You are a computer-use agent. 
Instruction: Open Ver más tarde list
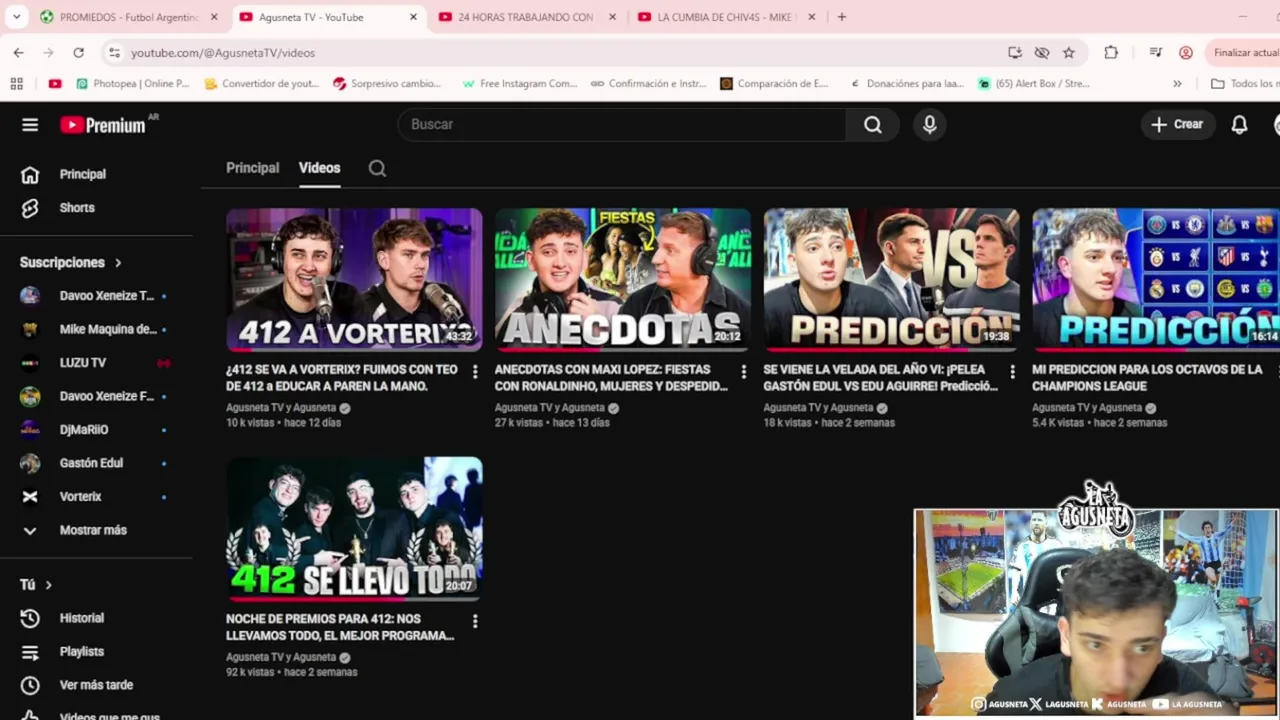point(96,685)
